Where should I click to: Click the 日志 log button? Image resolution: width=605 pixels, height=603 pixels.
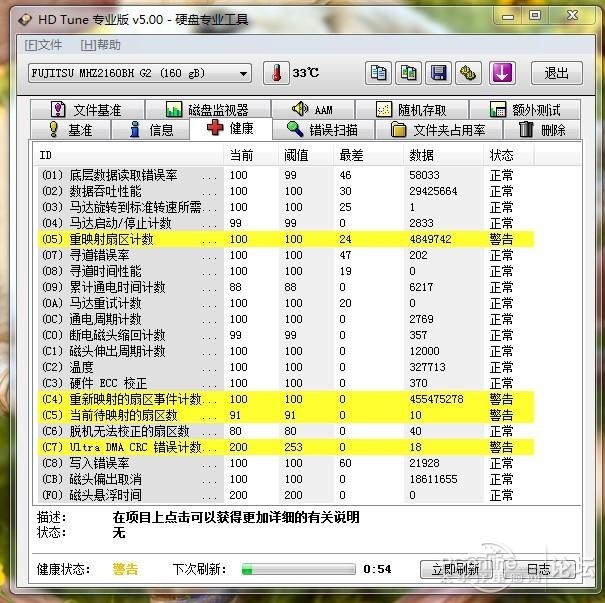[x=538, y=569]
